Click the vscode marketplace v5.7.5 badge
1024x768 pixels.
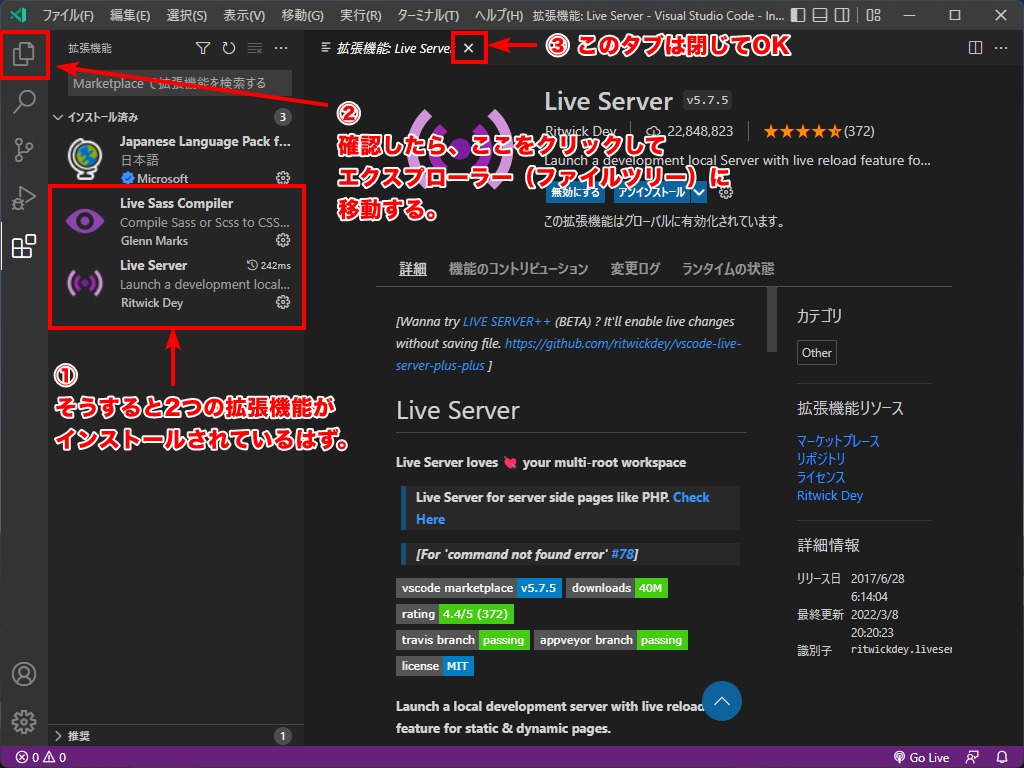[479, 588]
